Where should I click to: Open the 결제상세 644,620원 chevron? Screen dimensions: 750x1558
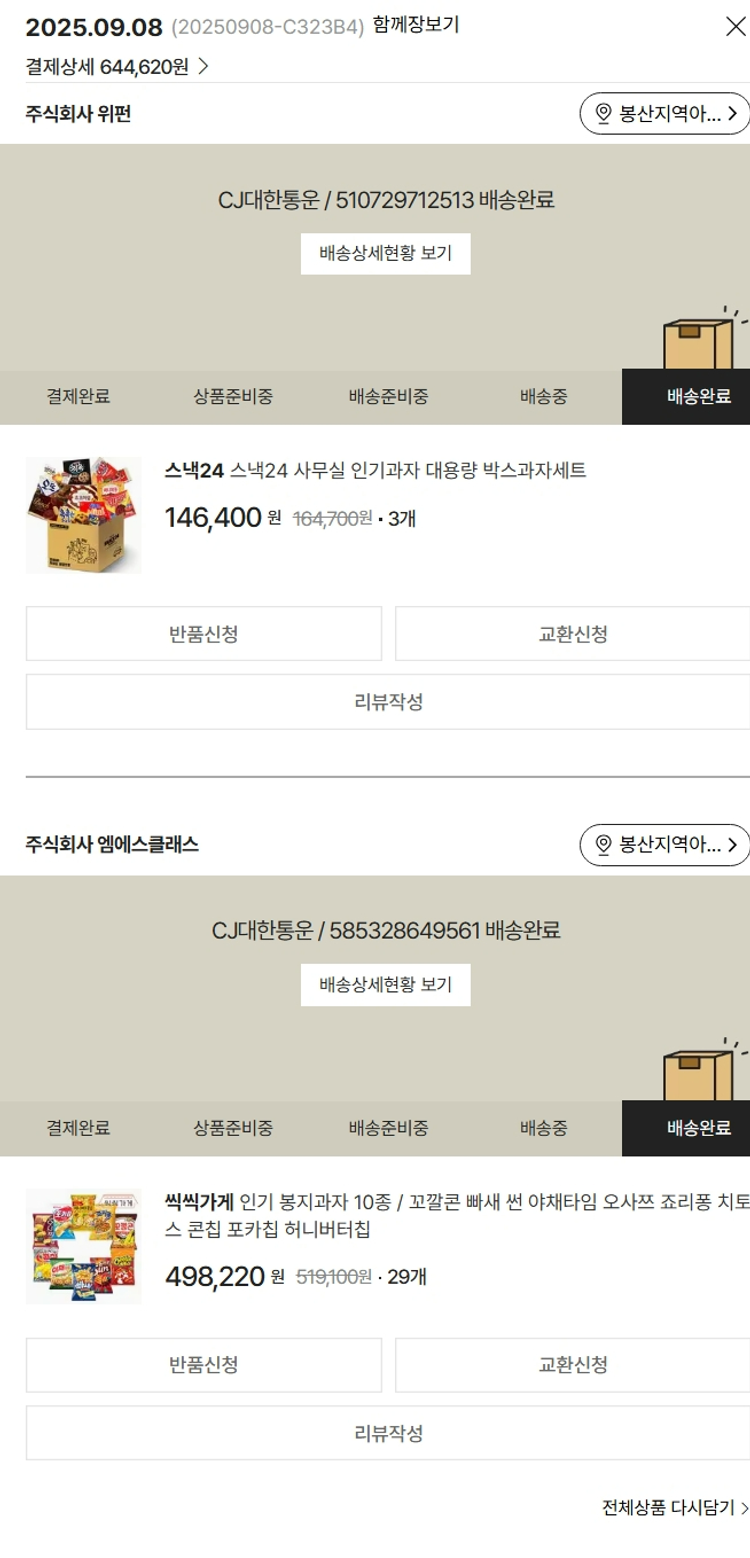(x=203, y=67)
